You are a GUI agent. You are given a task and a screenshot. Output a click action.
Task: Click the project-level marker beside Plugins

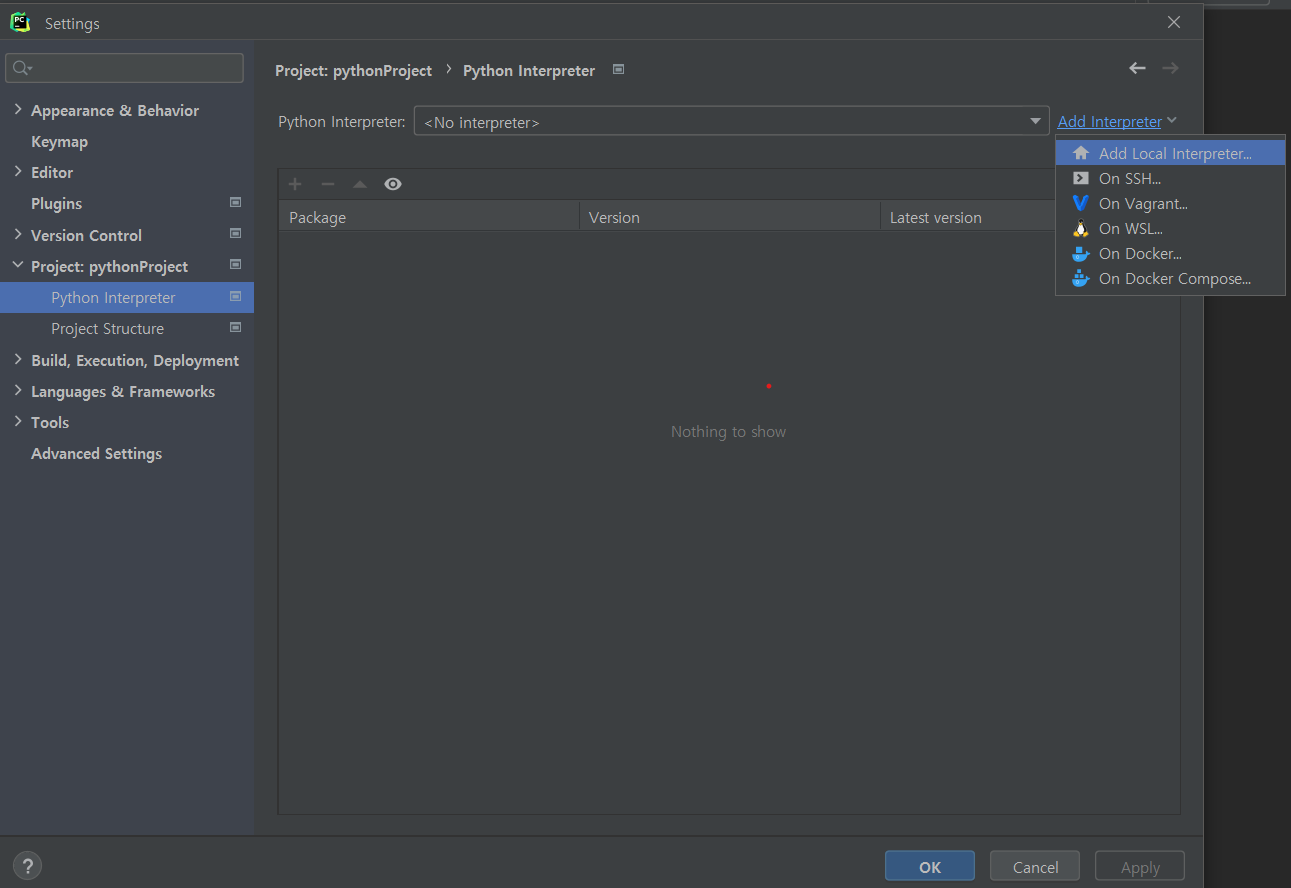(x=236, y=202)
